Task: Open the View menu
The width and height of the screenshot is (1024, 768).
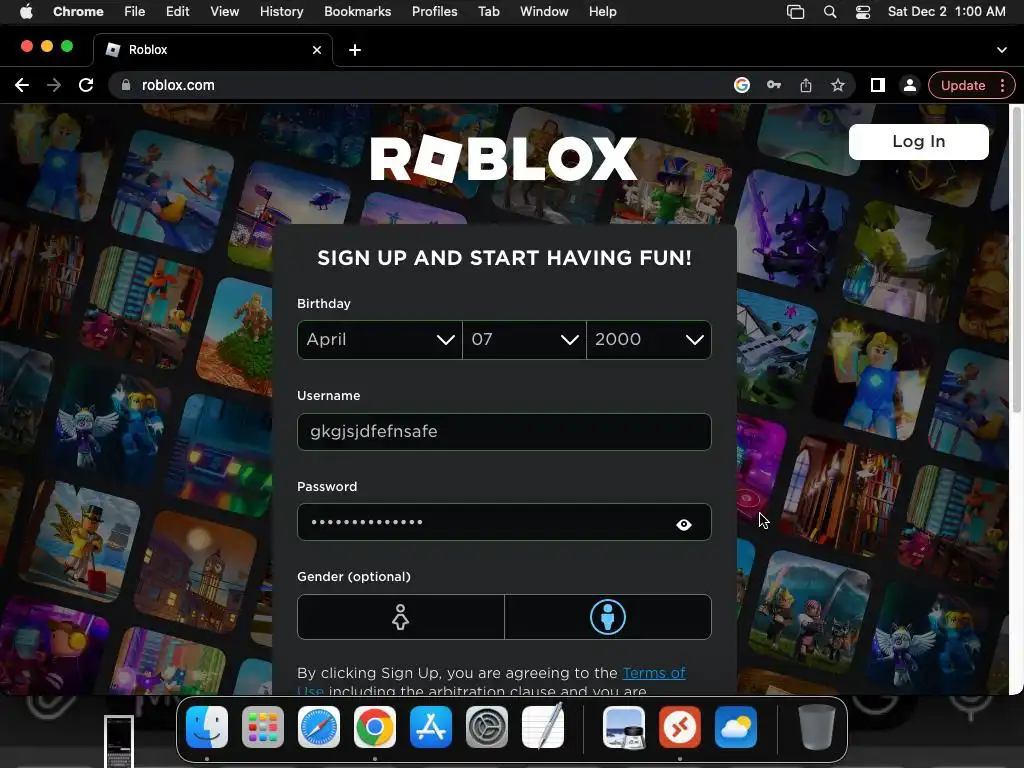Action: [x=225, y=12]
